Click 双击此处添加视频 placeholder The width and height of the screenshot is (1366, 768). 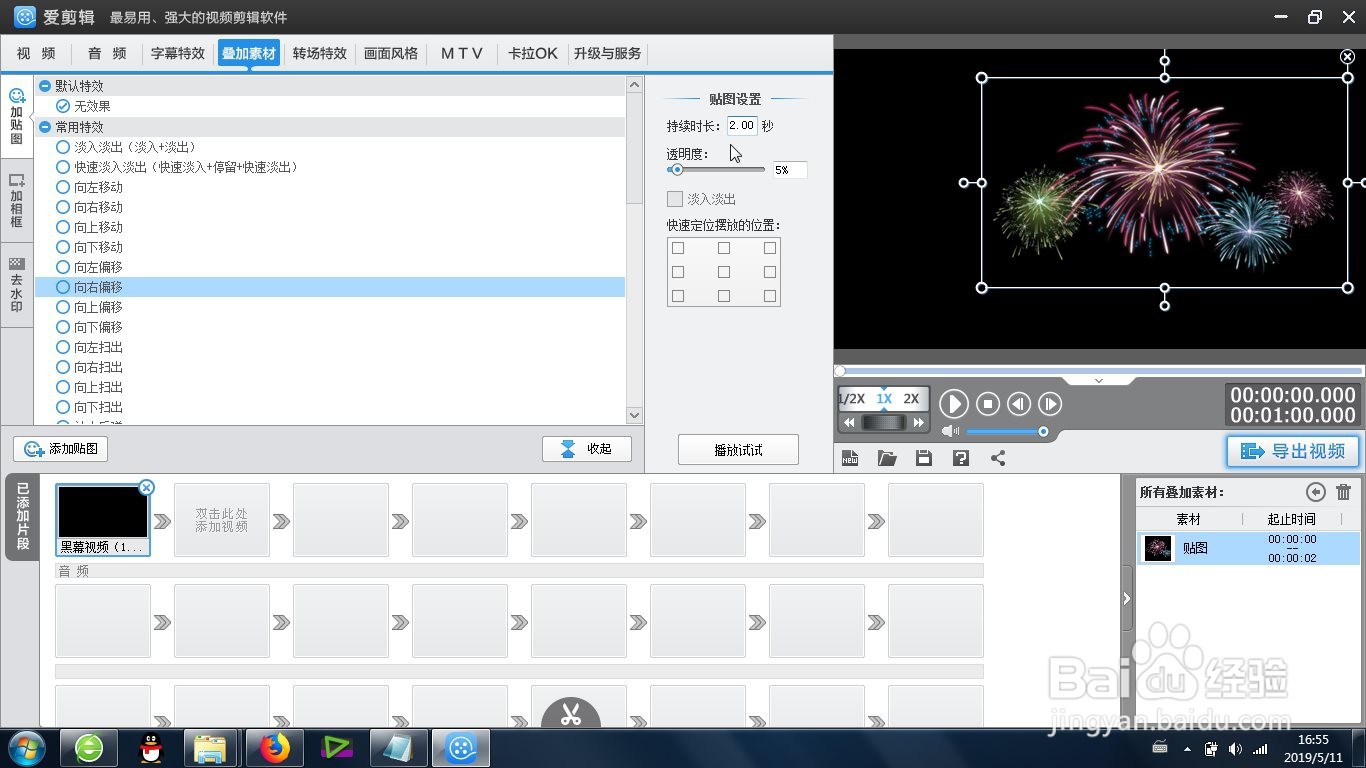click(222, 520)
